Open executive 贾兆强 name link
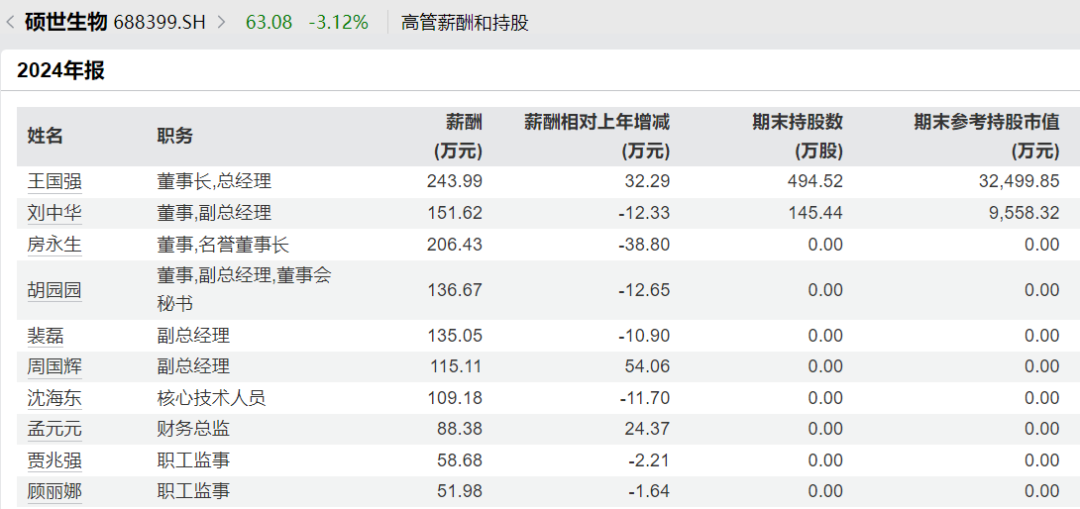This screenshot has height=509, width=1080. click(x=54, y=461)
